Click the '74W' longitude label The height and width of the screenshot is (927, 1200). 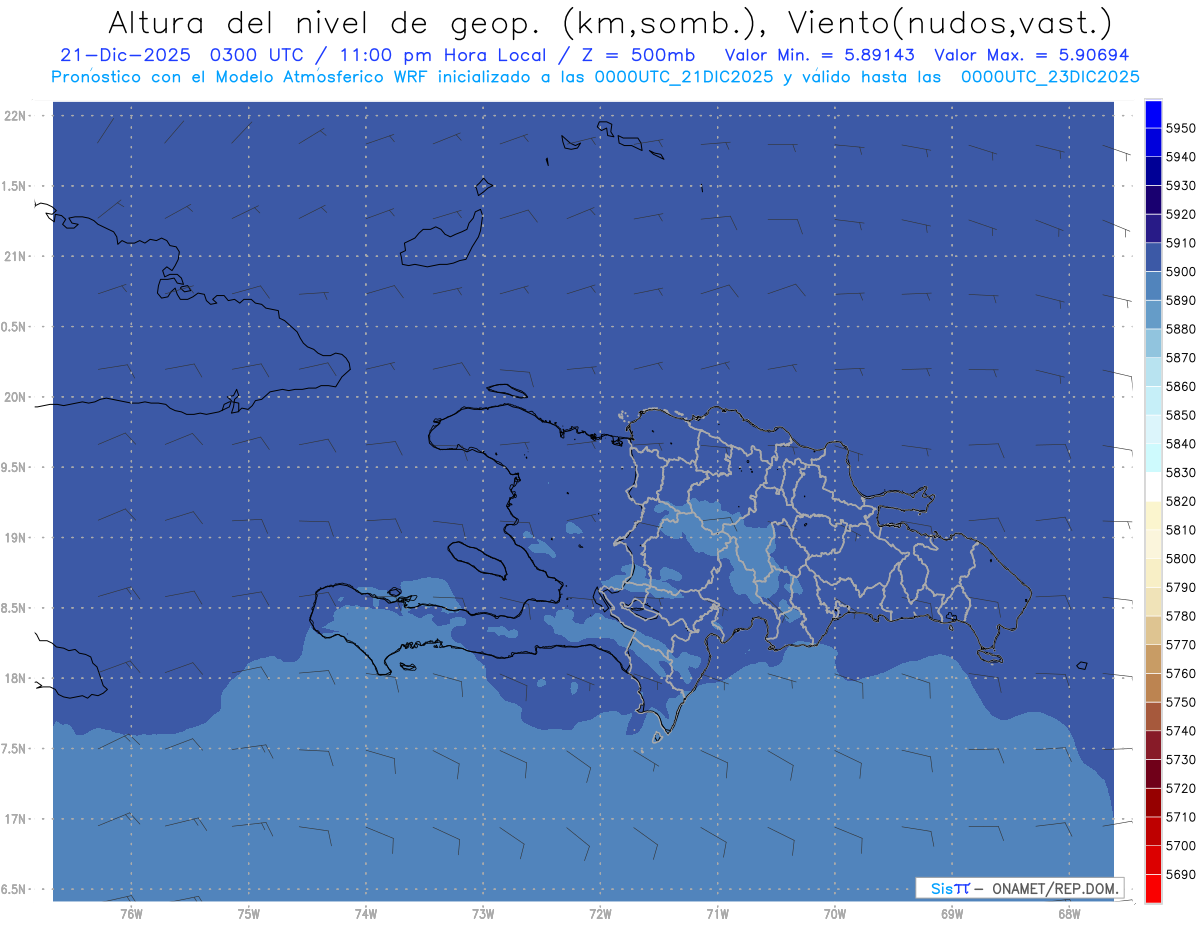point(366,914)
